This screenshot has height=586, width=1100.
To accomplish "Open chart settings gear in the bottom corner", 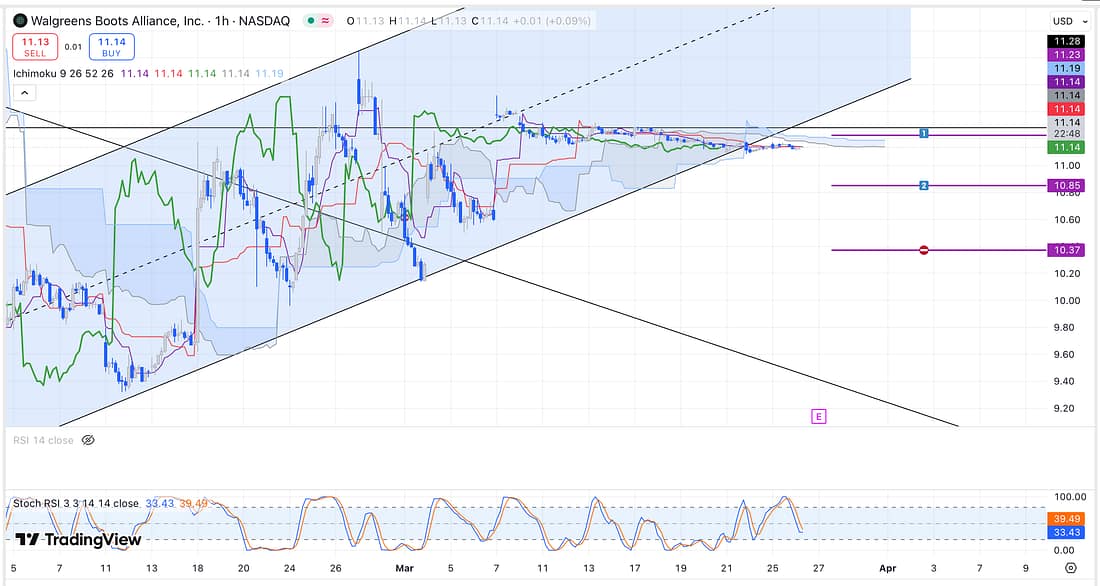I will pos(1071,568).
